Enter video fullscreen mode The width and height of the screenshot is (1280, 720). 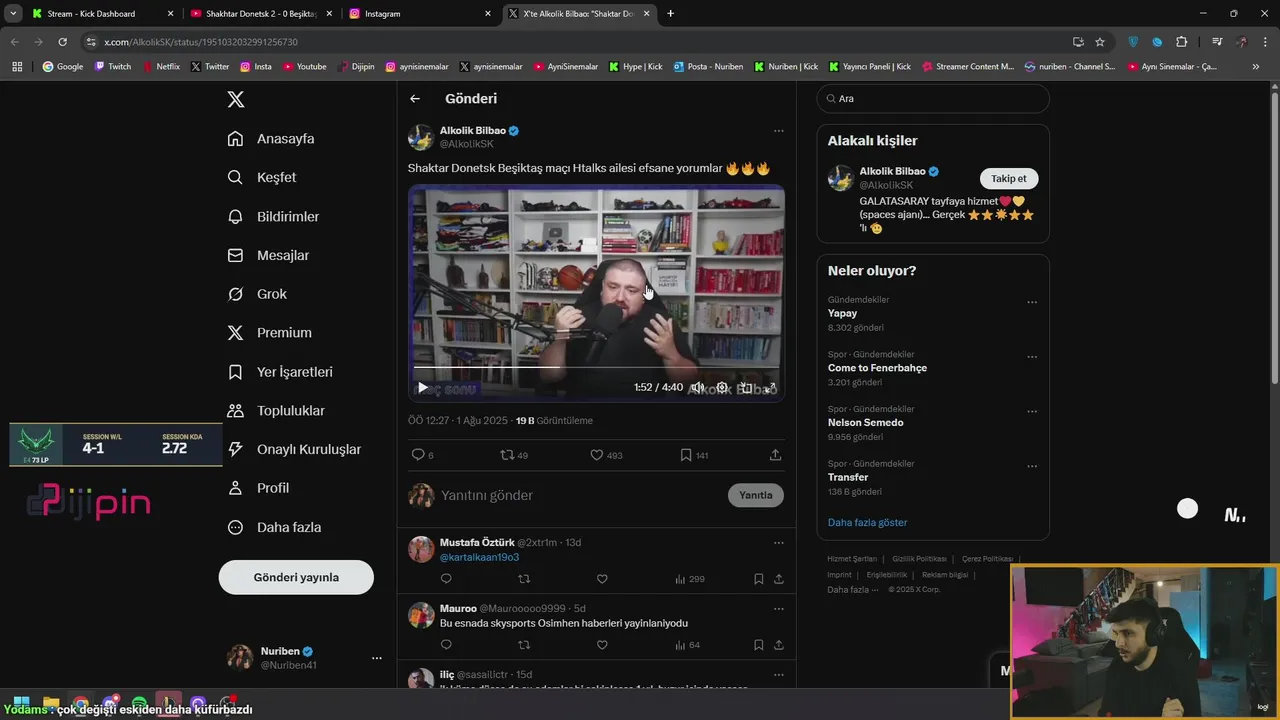coord(770,387)
